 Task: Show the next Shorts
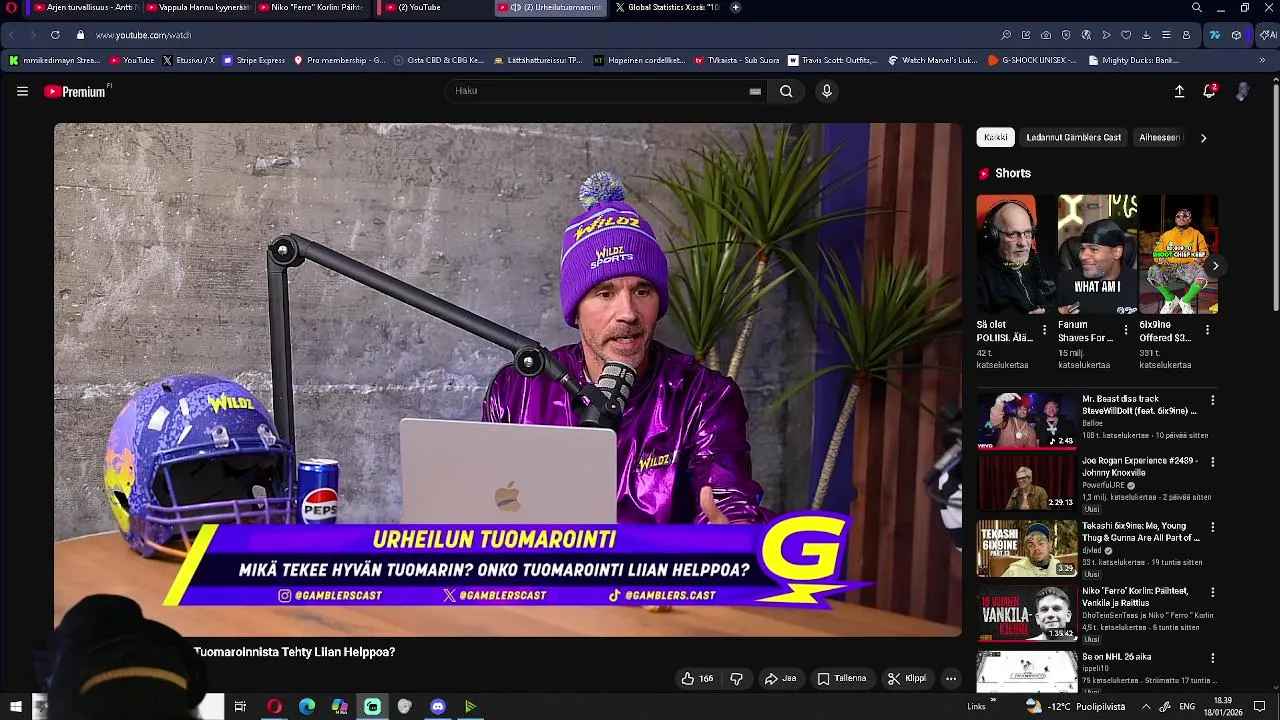(x=1215, y=266)
